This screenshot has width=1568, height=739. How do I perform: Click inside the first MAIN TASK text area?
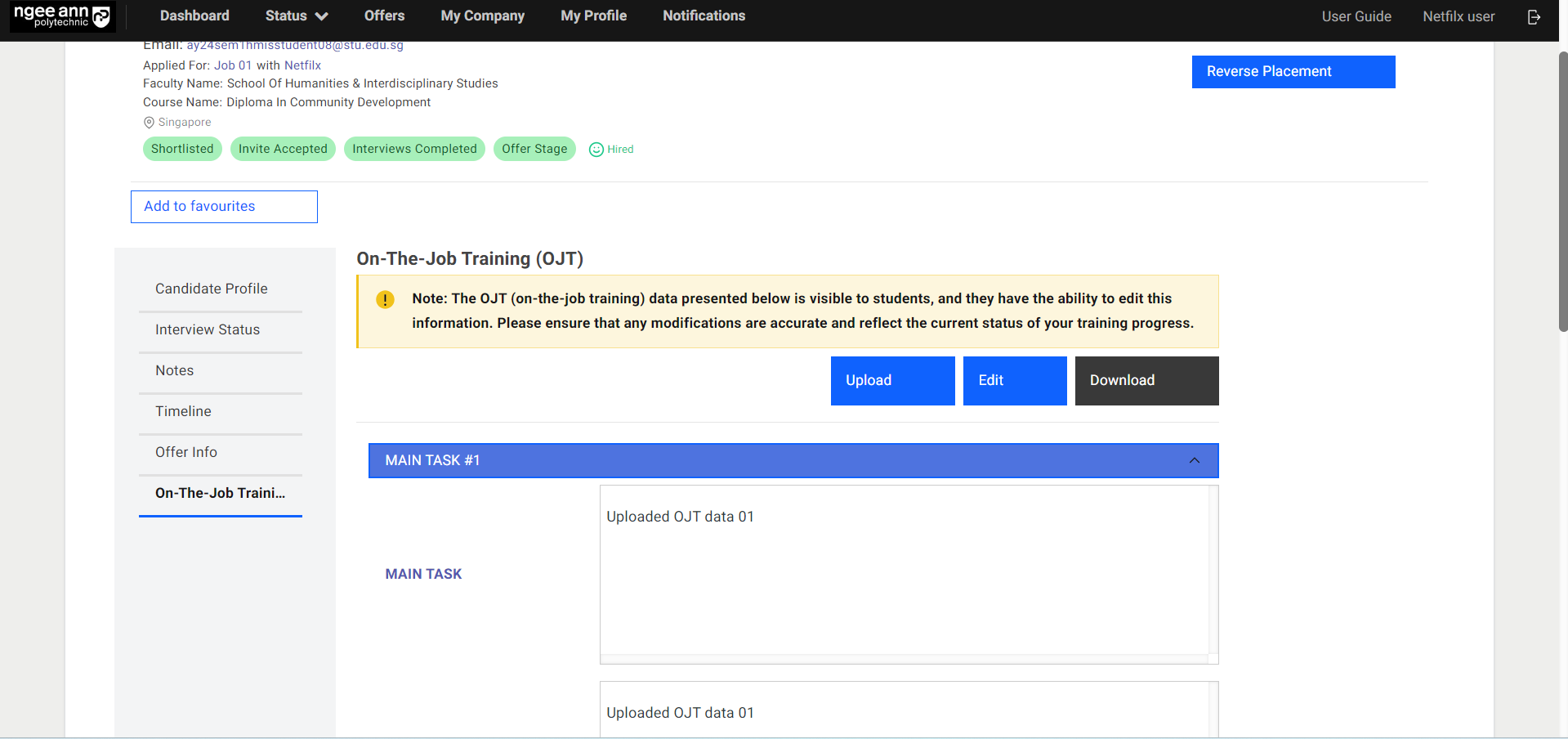coord(903,572)
